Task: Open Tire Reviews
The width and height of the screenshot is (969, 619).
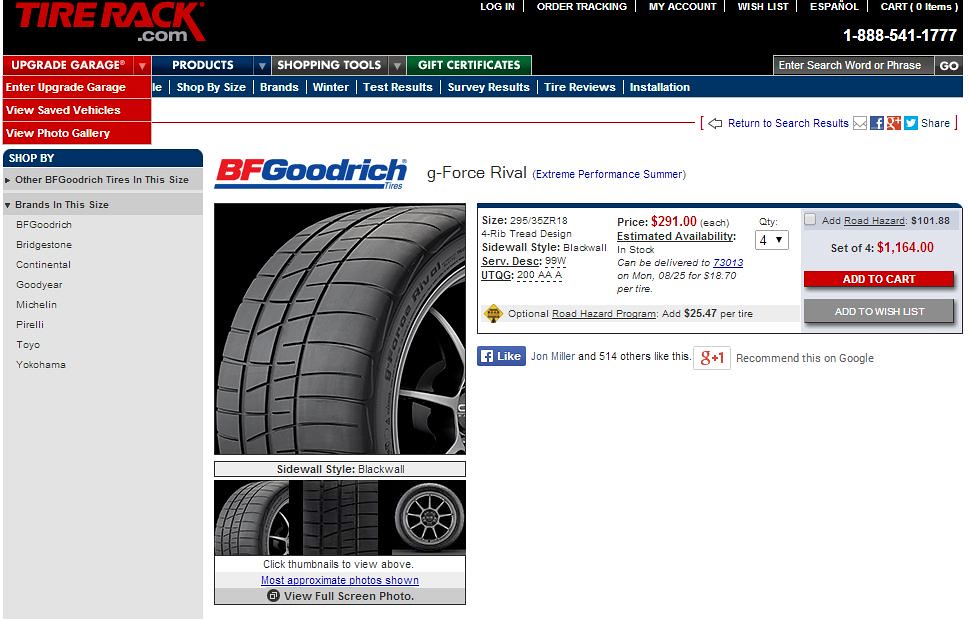Action: [x=580, y=87]
